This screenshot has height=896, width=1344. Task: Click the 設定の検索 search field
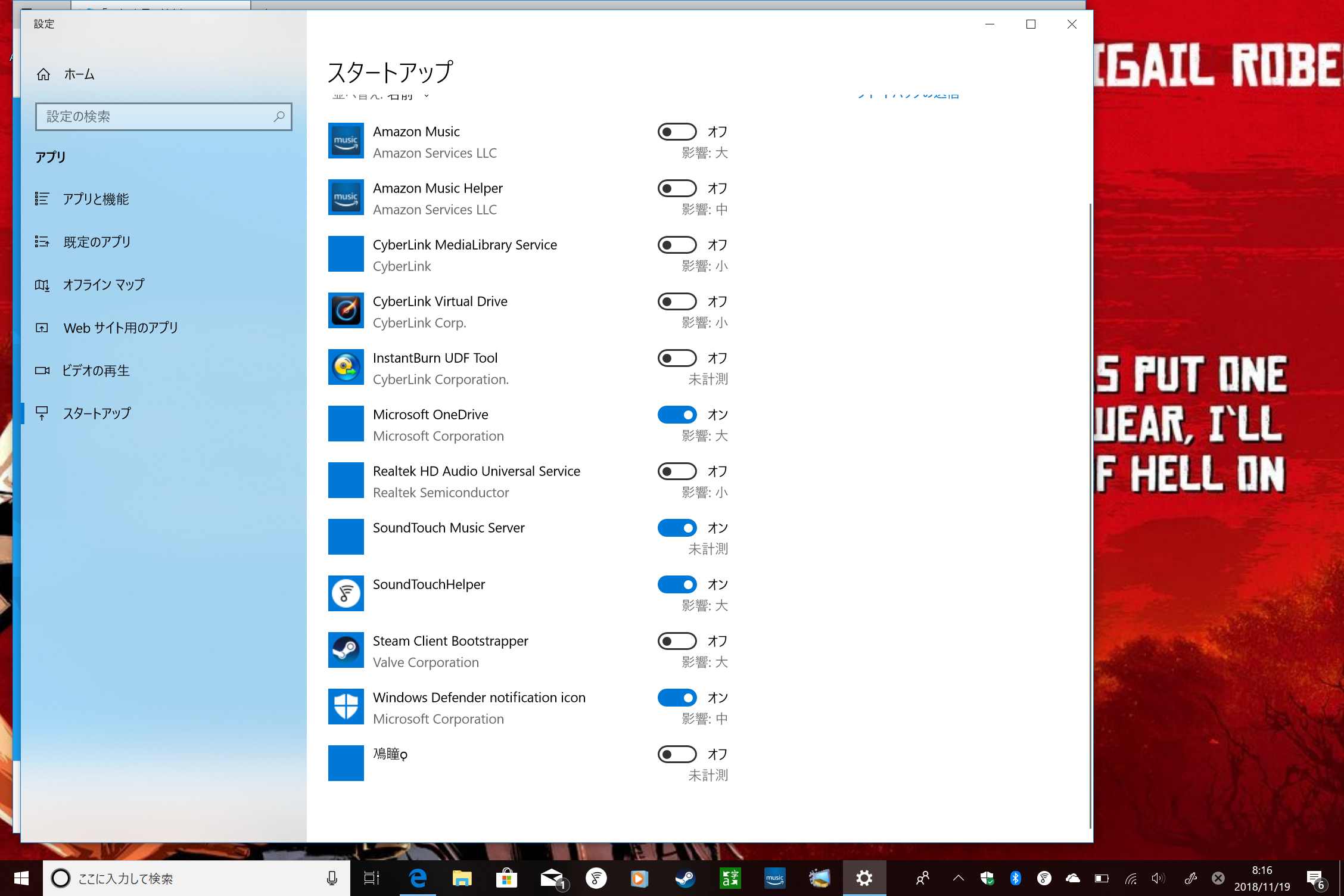[x=164, y=117]
